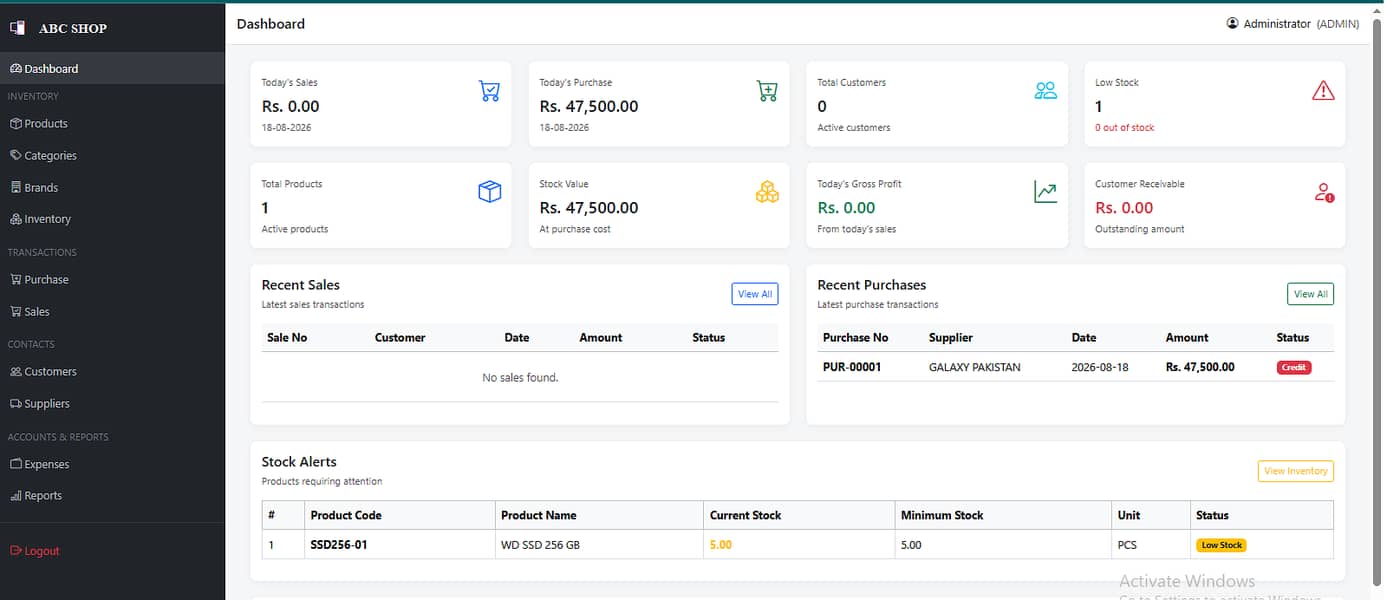Click purchase number PUR-00001

coord(852,367)
